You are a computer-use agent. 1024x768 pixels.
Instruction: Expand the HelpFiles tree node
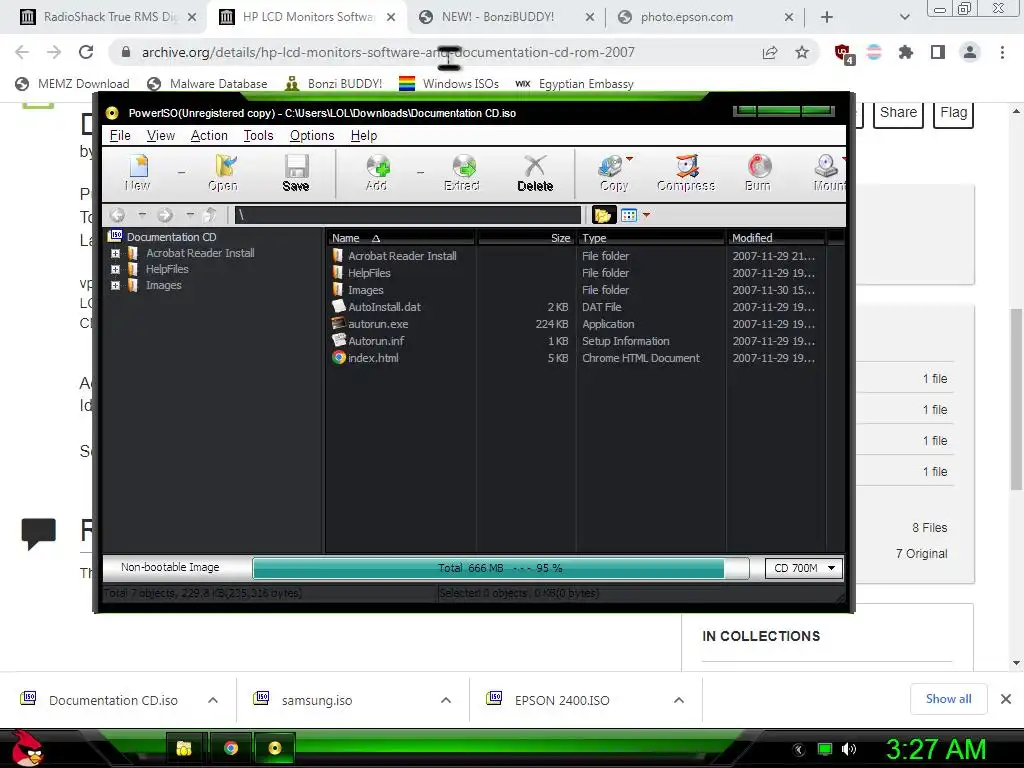(x=116, y=269)
